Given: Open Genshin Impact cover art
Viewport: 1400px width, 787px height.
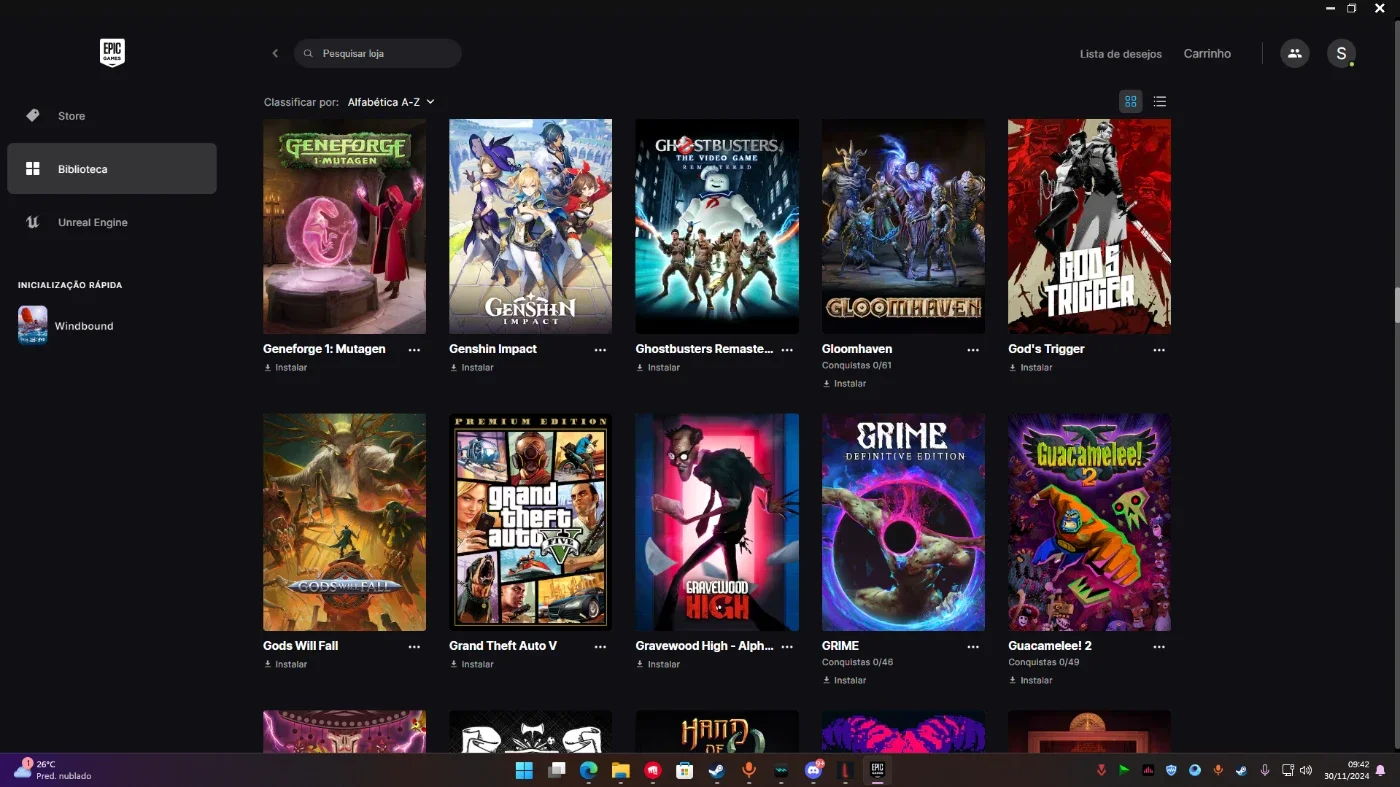Looking at the screenshot, I should tap(530, 226).
